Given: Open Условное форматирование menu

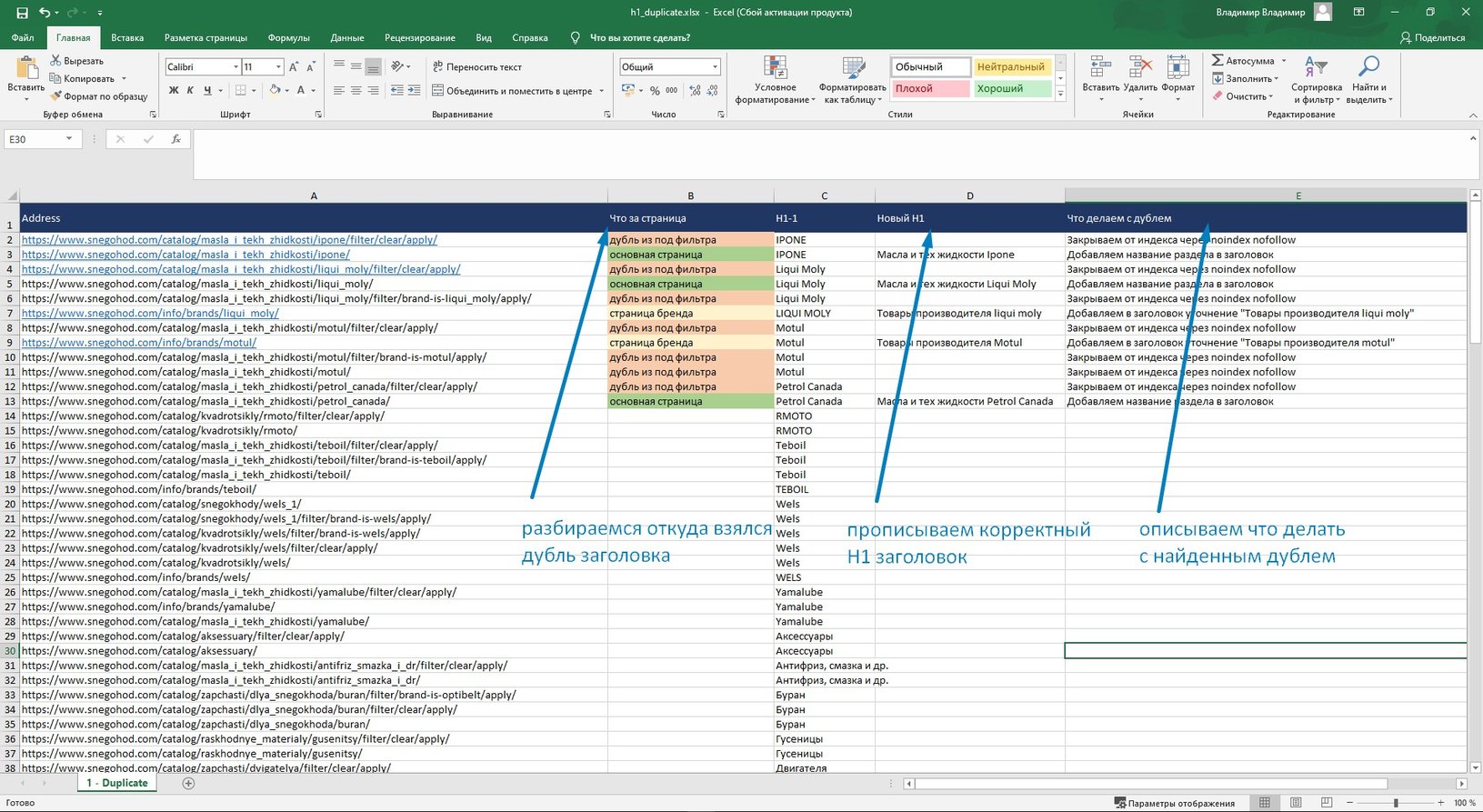Looking at the screenshot, I should coord(776,80).
